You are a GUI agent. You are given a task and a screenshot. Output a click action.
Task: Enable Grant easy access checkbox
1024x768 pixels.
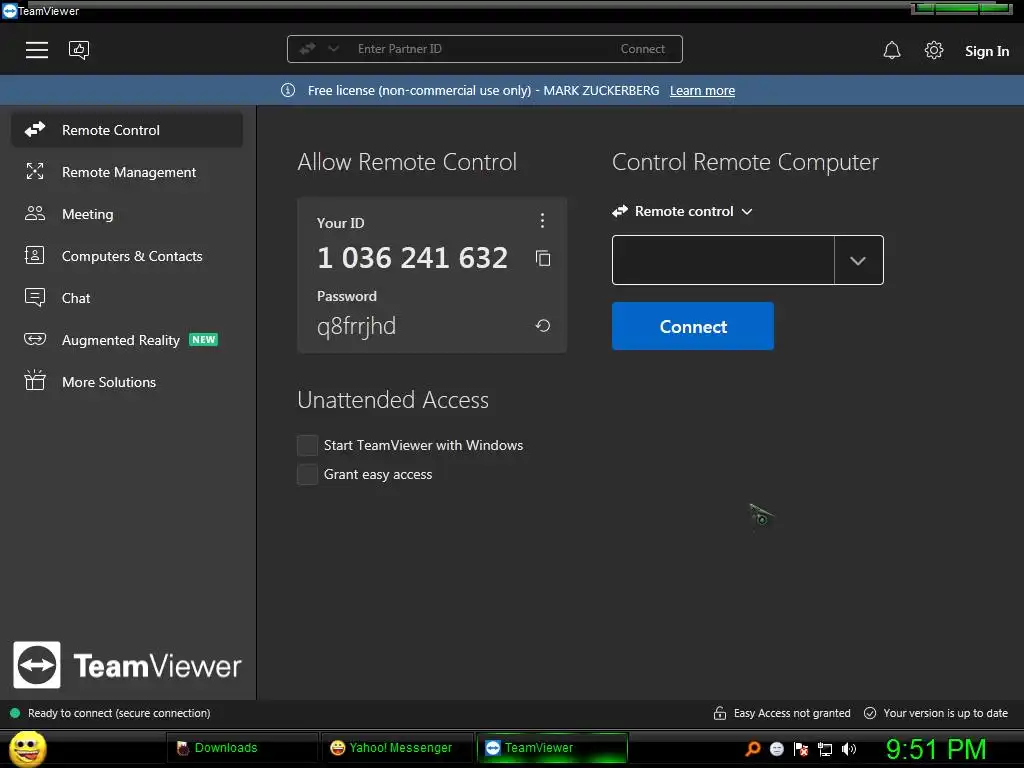pyautogui.click(x=308, y=475)
